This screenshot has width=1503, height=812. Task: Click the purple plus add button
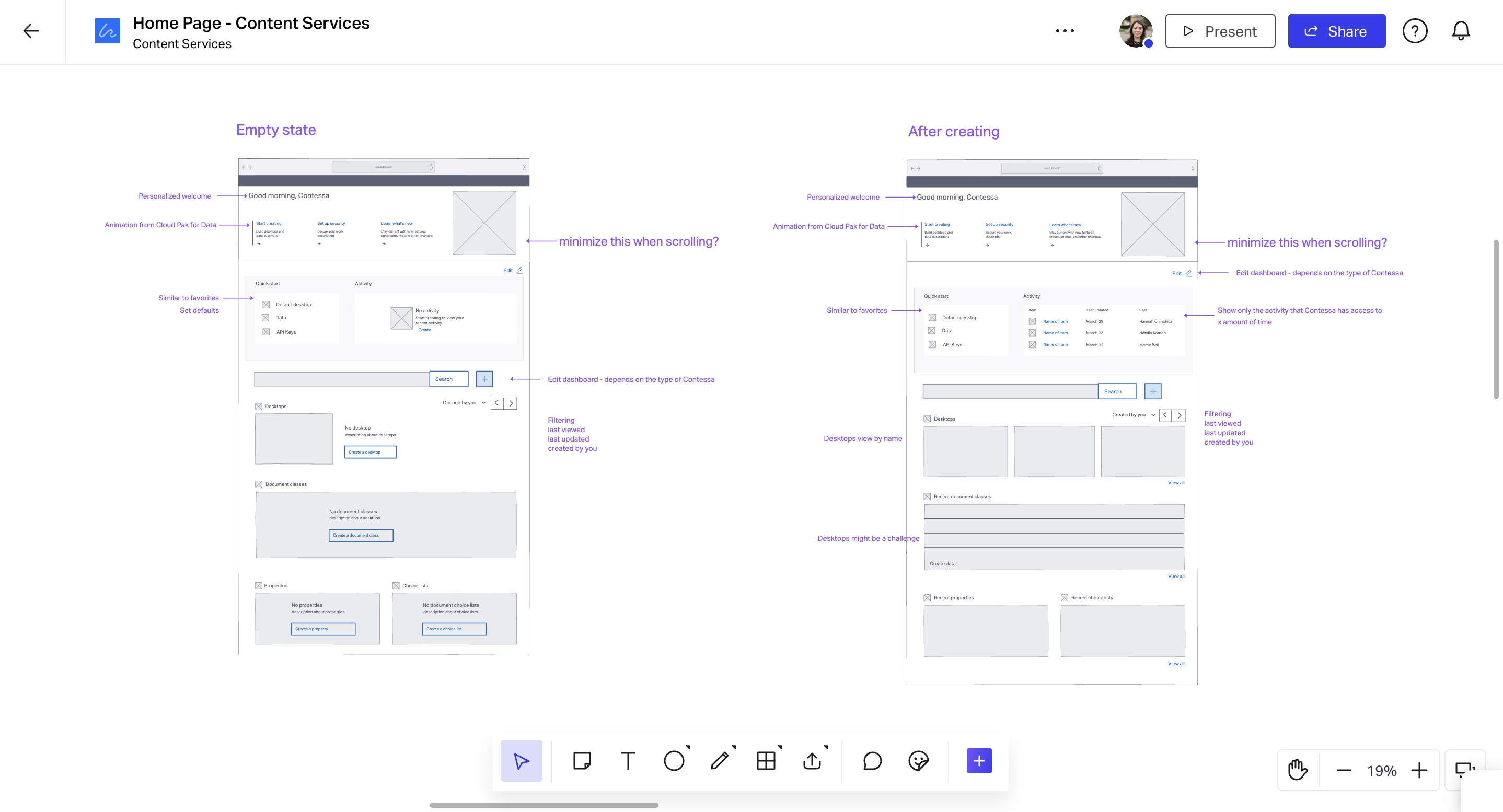pyautogui.click(x=979, y=761)
